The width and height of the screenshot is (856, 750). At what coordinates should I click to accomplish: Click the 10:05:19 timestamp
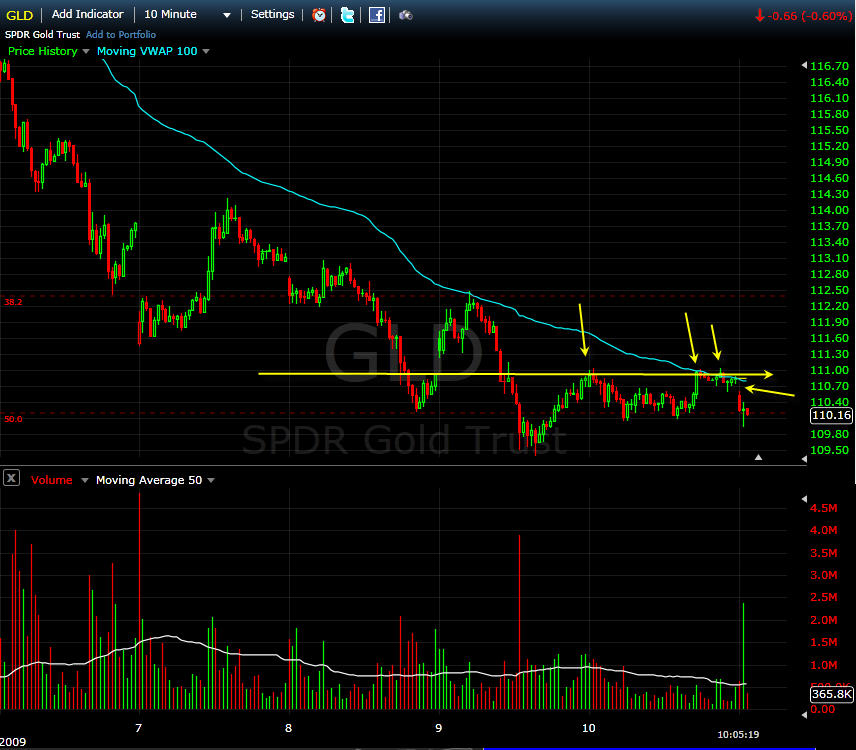coord(738,735)
